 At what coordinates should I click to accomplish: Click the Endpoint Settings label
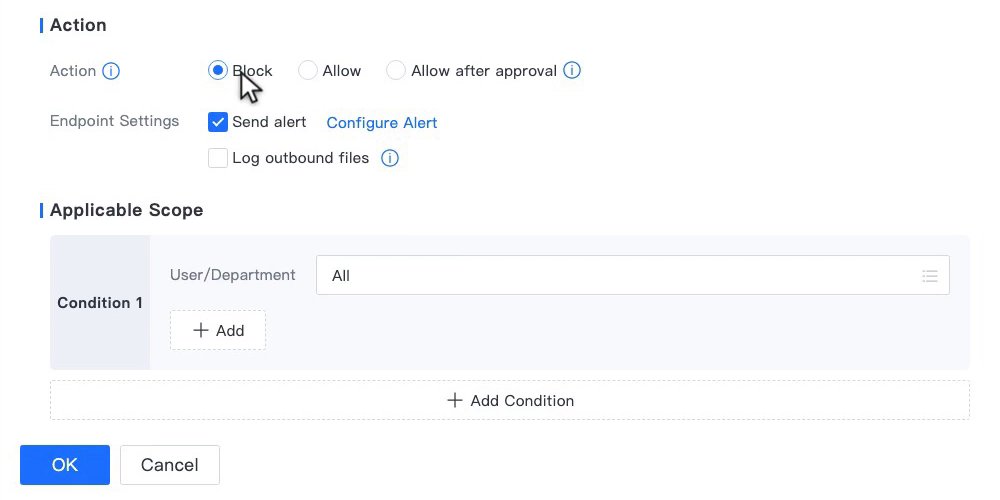(115, 121)
